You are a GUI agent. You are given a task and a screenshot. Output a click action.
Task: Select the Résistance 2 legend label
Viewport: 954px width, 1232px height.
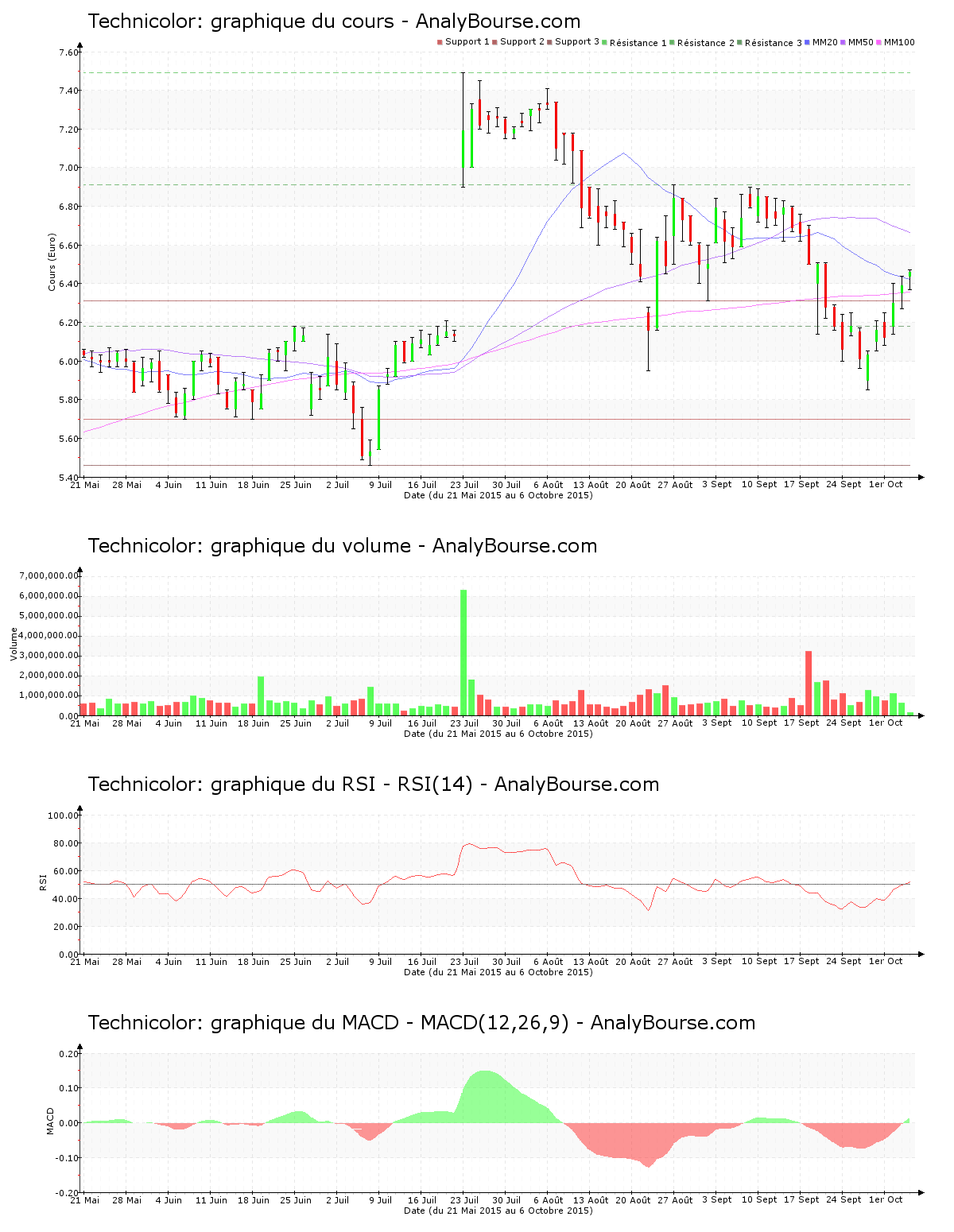706,43
